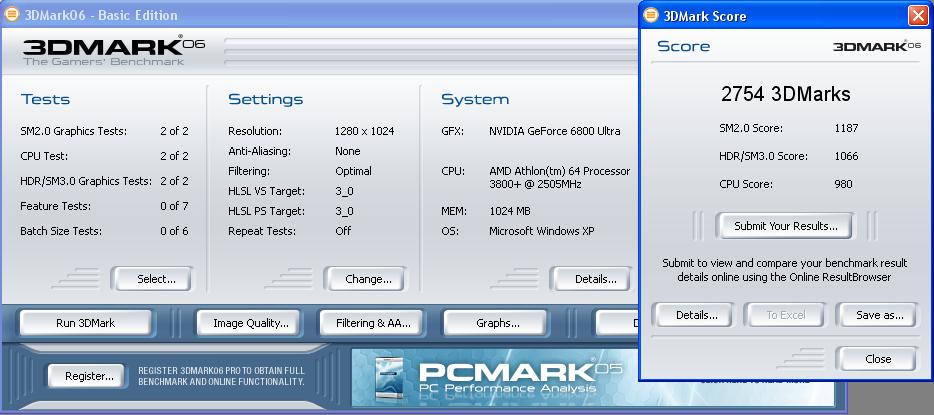Click the Score heading in dialog
Viewport: 934px width, 415px height.
pyautogui.click(x=683, y=46)
